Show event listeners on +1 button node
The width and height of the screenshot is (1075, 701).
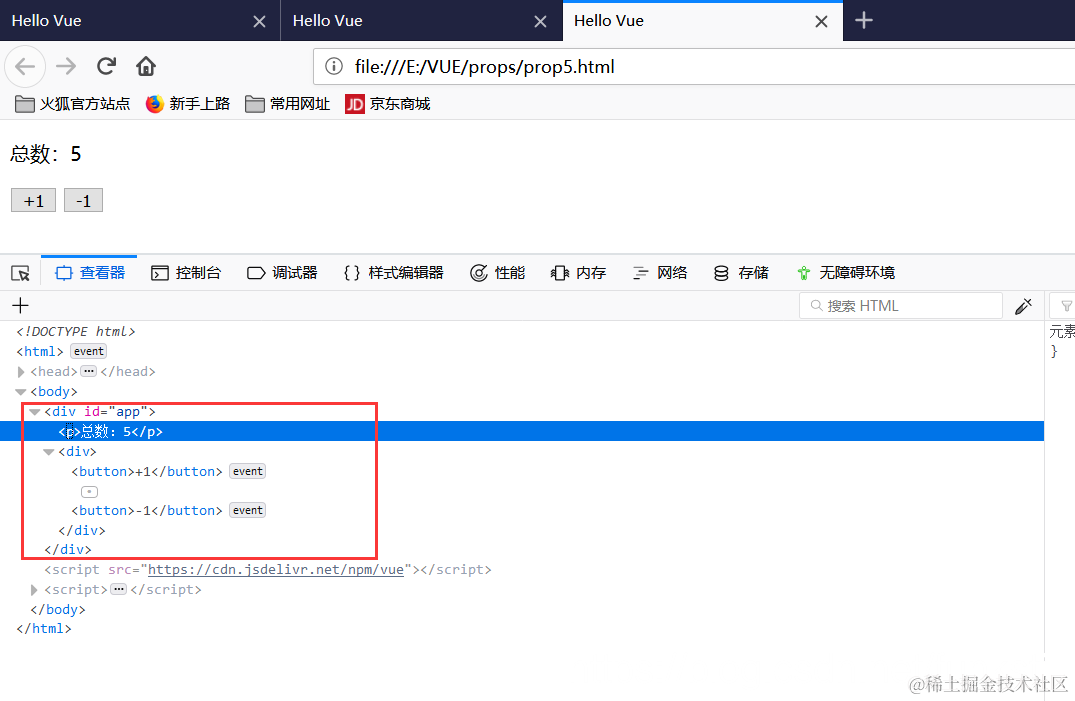247,471
